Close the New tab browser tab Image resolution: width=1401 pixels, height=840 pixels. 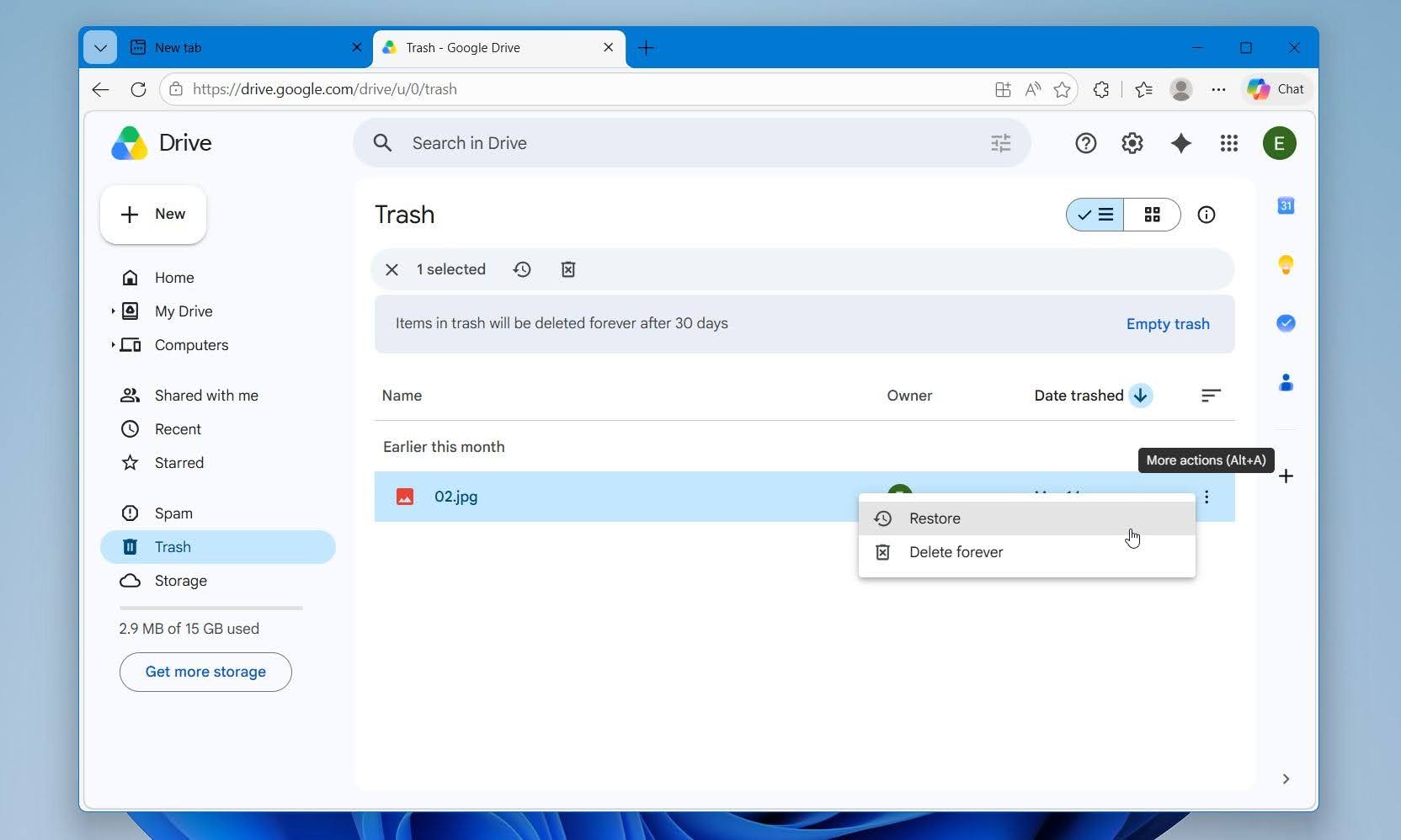click(x=356, y=48)
